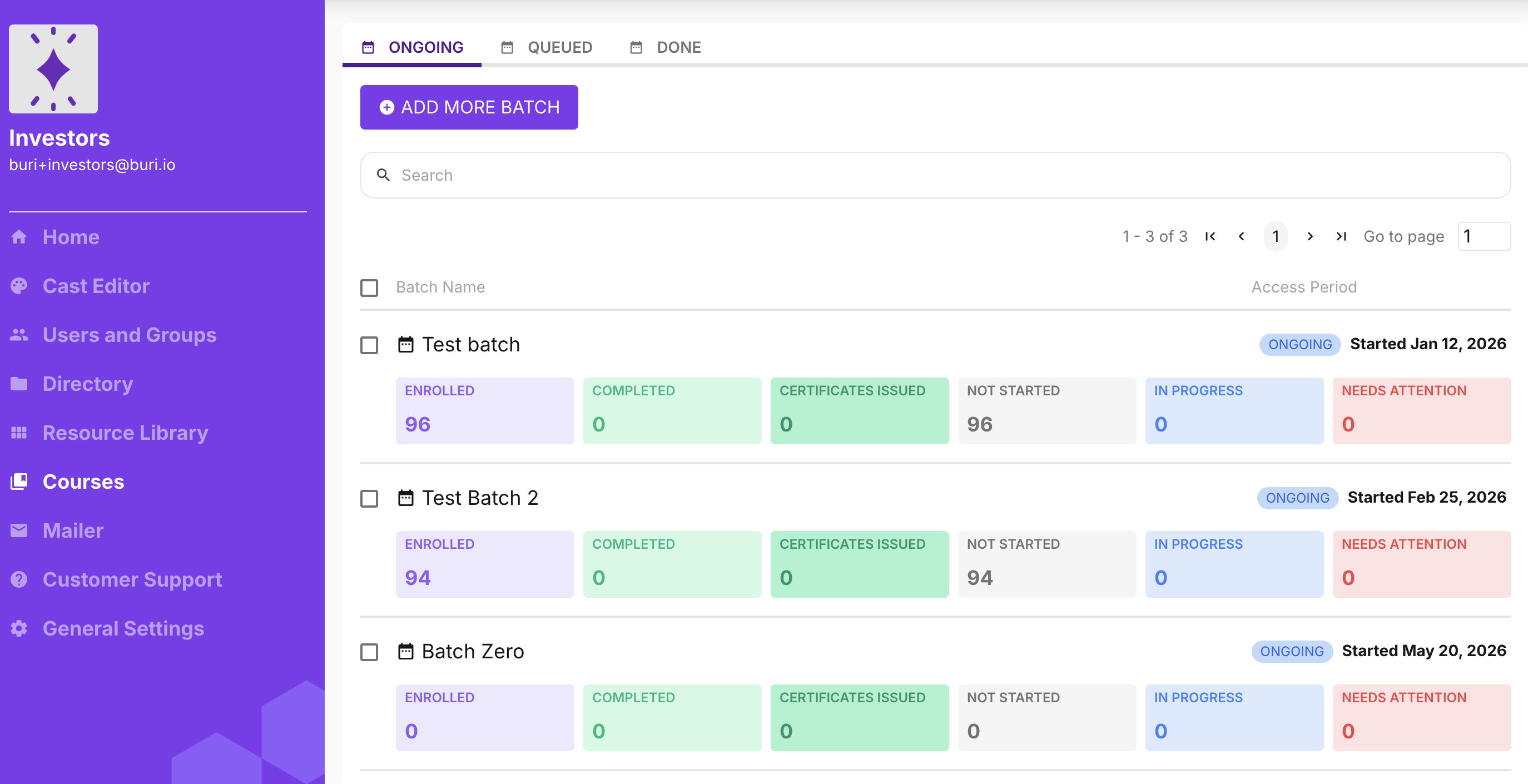Click the Courses library icon

(x=19, y=482)
